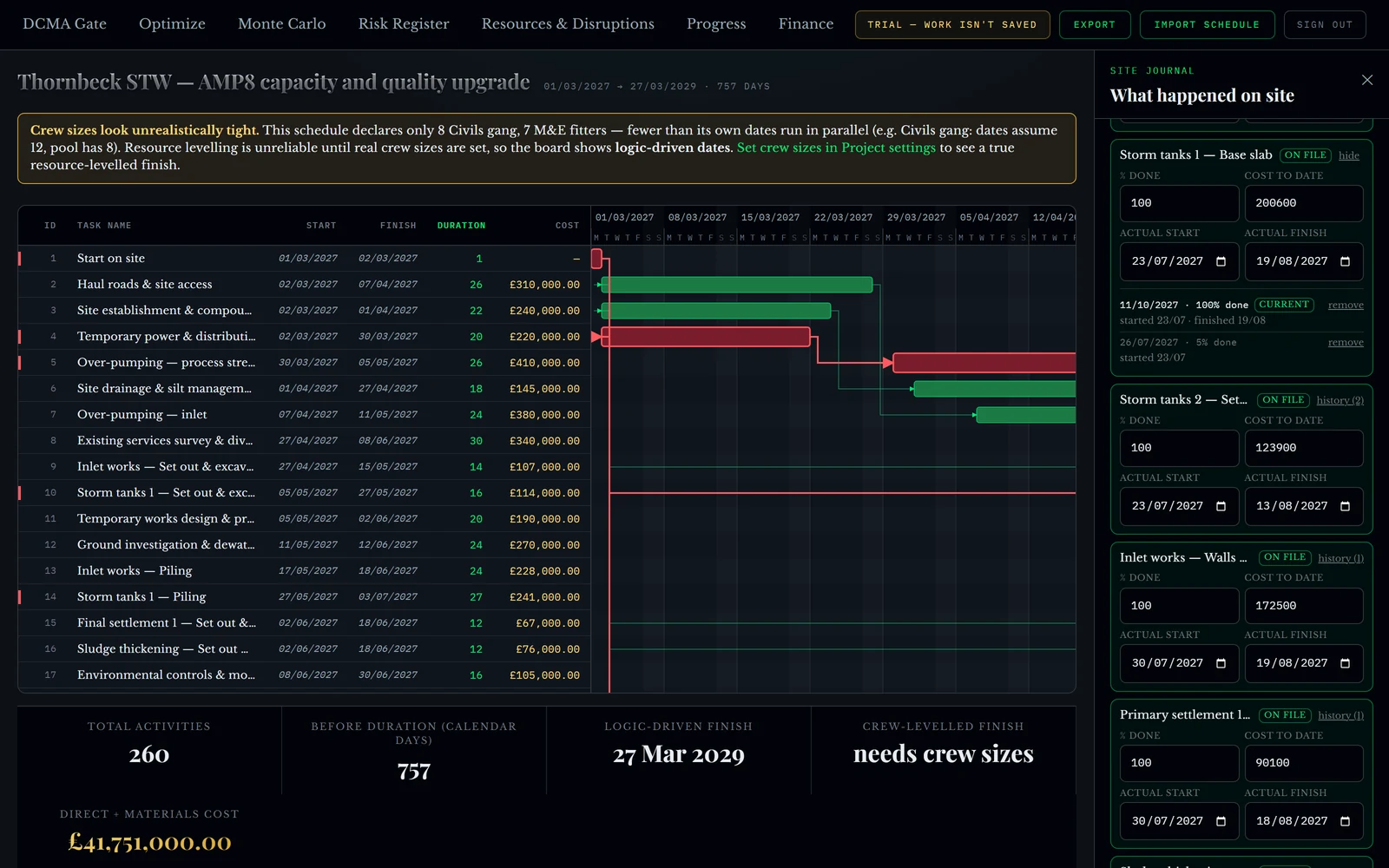Select the red Temporary power Gantt bar

tap(706, 337)
